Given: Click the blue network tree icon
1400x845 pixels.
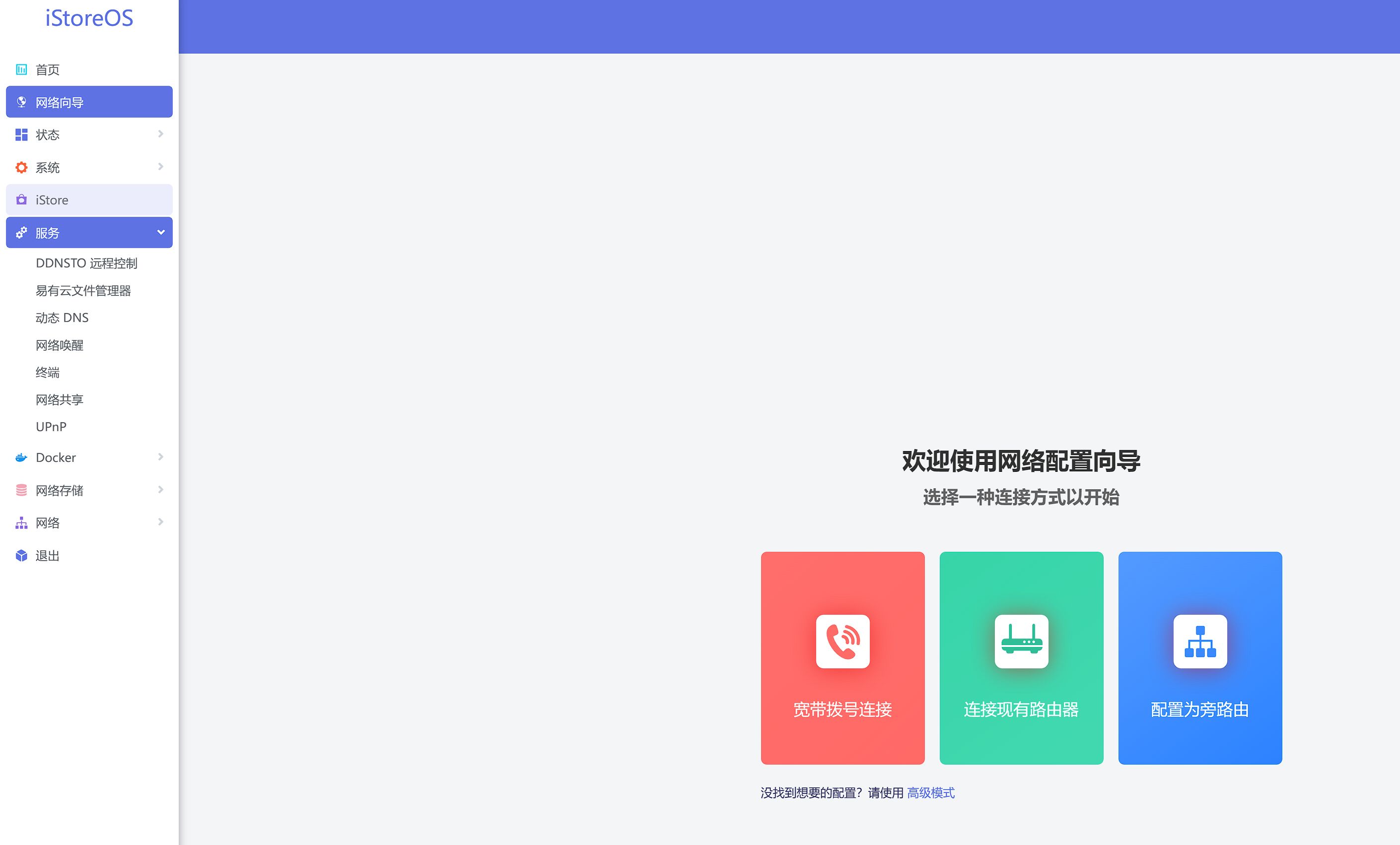Looking at the screenshot, I should 1200,642.
